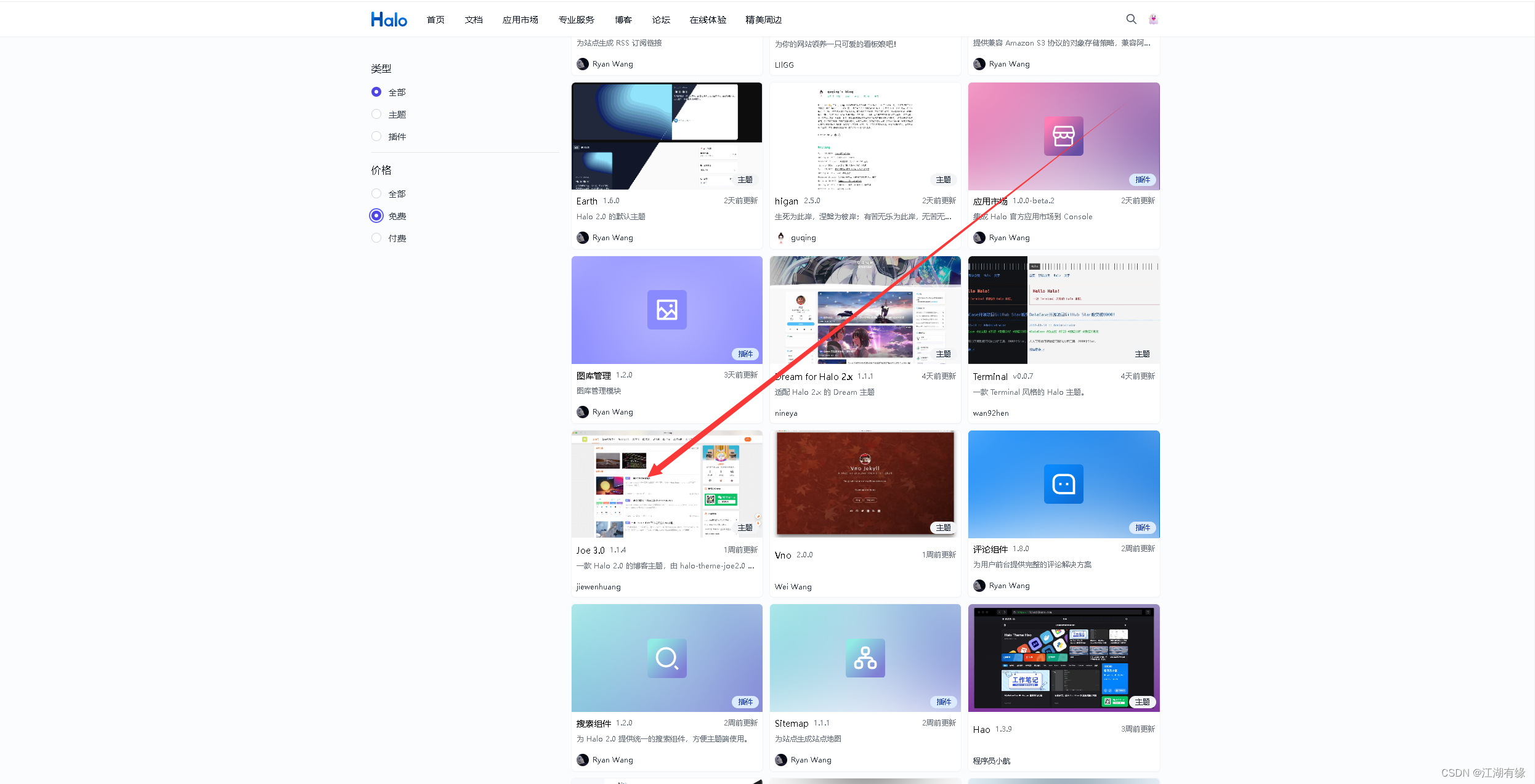This screenshot has width=1535, height=784.
Task: Click author name 程序员小航
Action: coord(991,761)
